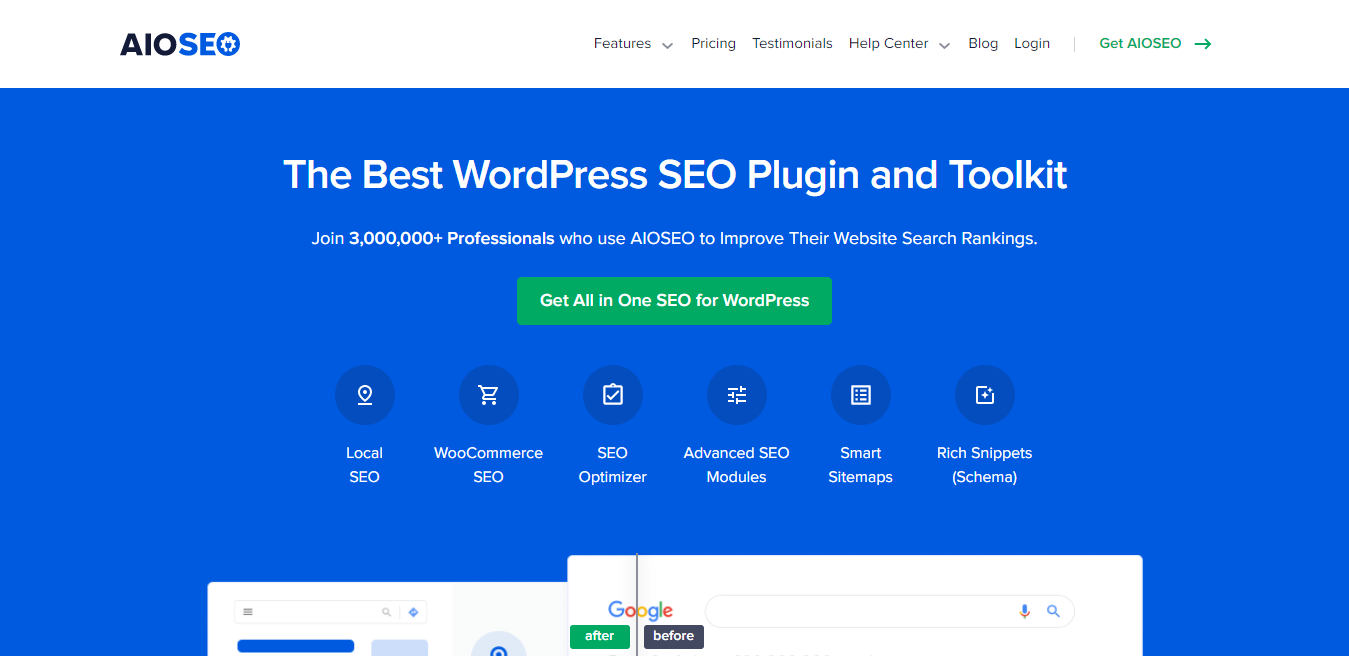The width and height of the screenshot is (1349, 656).
Task: Click the green 'after' label
Action: pos(600,636)
